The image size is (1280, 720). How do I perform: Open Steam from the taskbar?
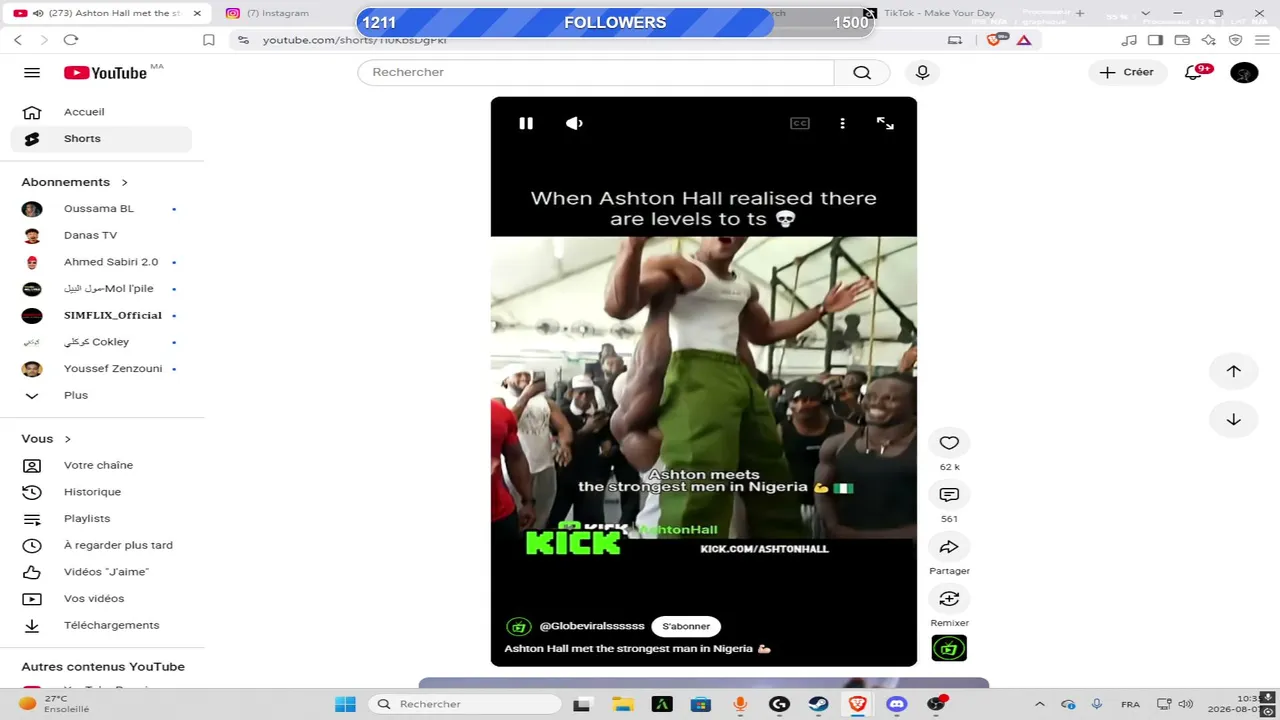(x=818, y=704)
